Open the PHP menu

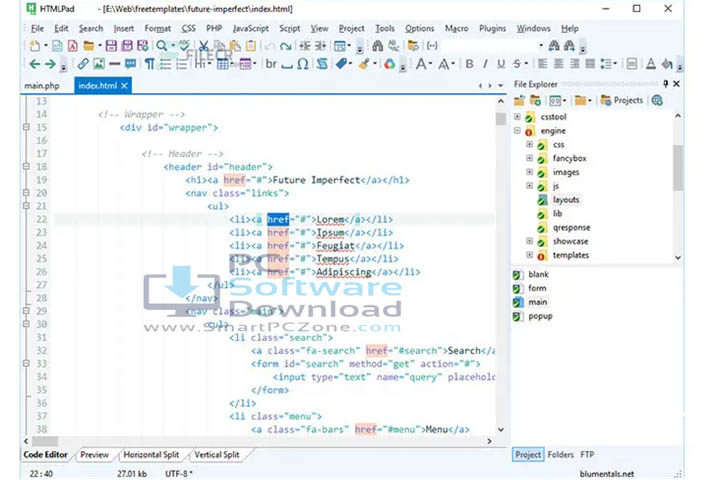[214, 28]
